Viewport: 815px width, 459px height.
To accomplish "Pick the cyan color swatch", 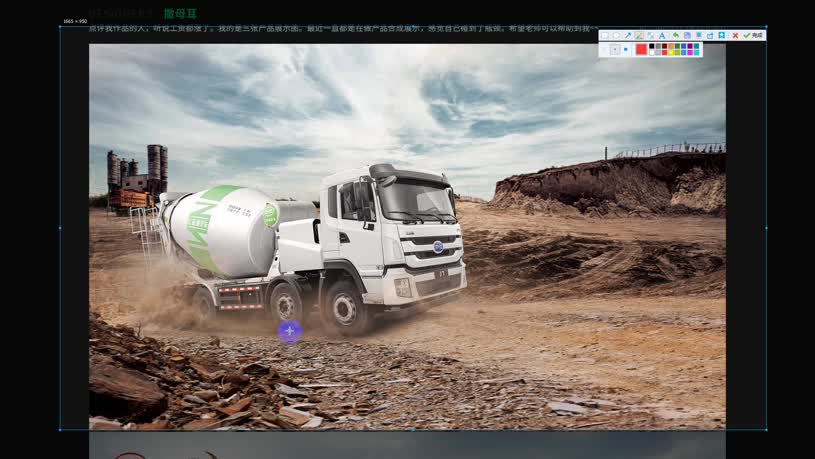I will point(696,53).
